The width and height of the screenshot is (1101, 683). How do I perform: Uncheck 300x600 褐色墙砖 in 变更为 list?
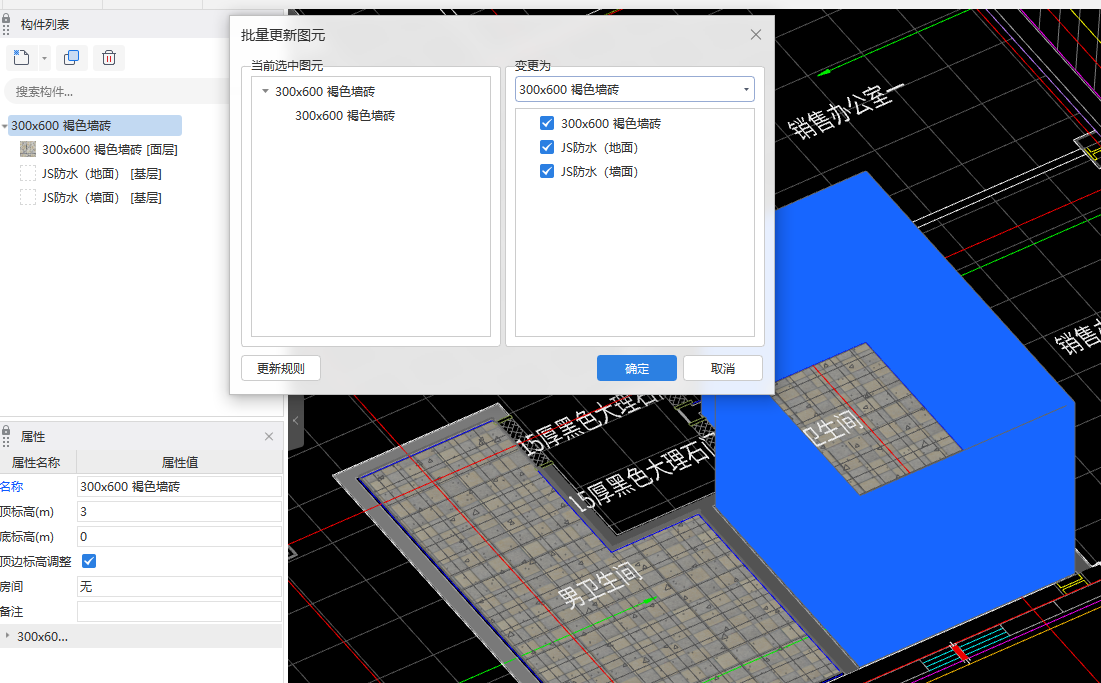point(547,124)
